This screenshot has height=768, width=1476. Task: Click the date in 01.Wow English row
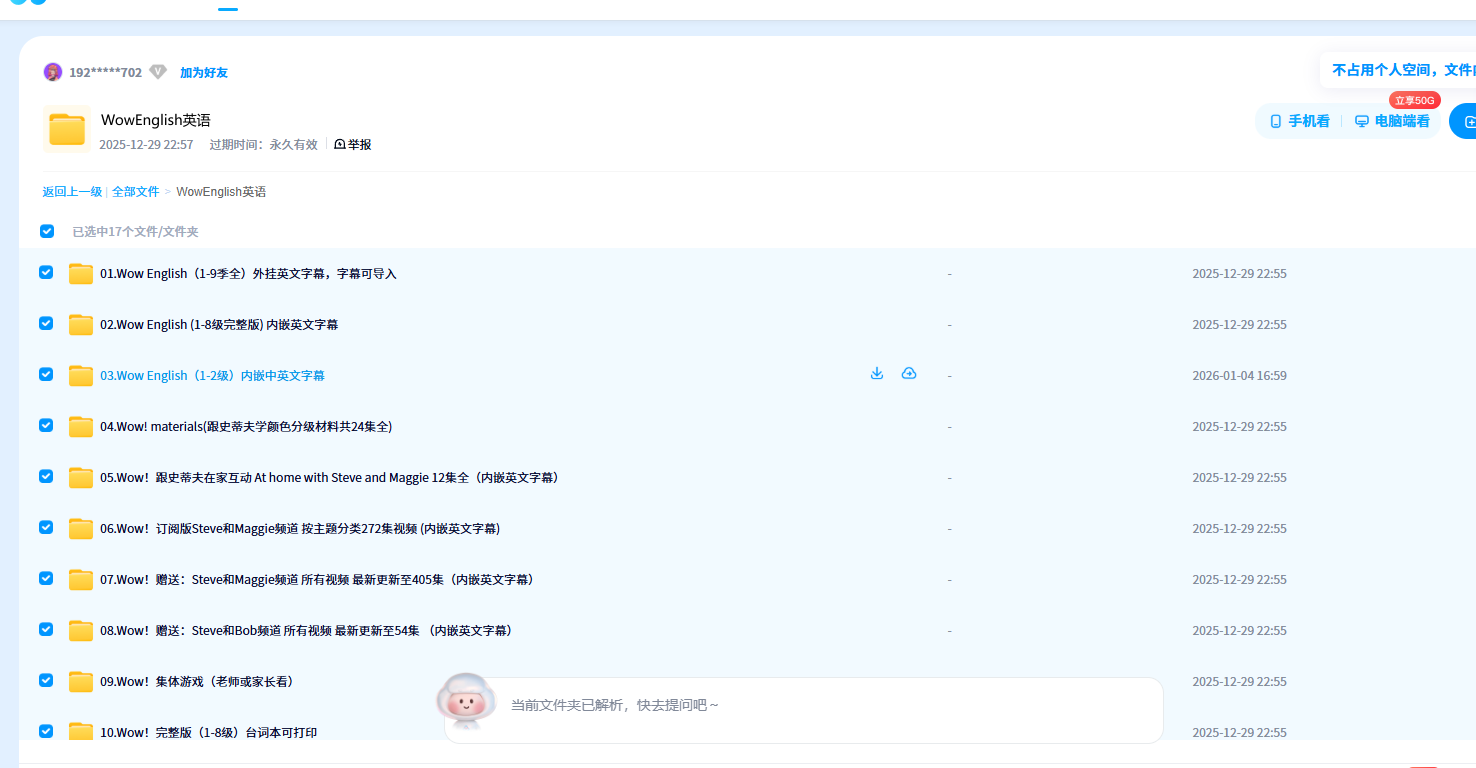coord(1239,274)
